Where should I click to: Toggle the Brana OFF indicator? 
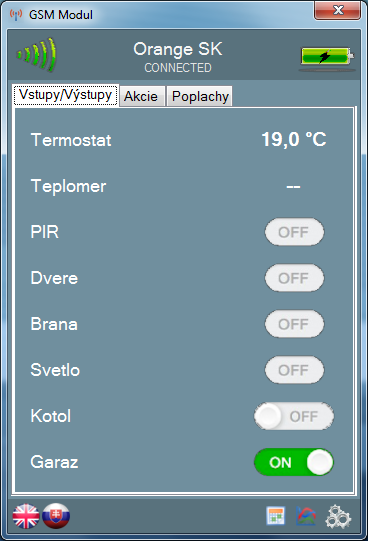[294, 324]
